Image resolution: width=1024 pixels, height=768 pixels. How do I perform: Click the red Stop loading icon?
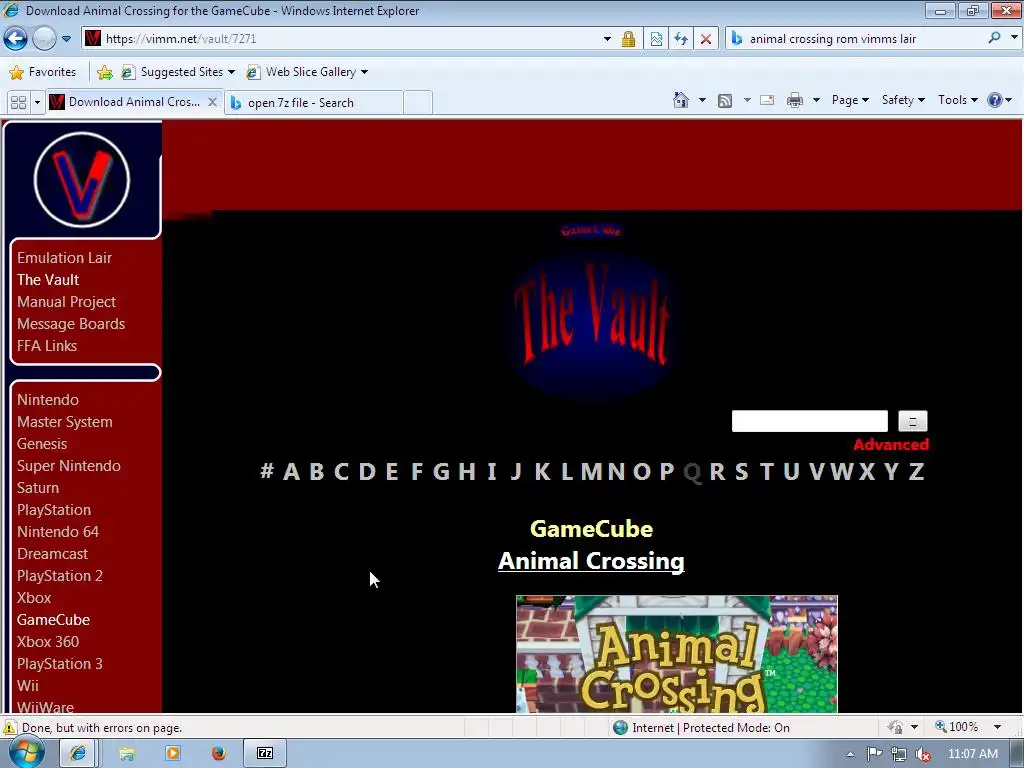coord(706,39)
